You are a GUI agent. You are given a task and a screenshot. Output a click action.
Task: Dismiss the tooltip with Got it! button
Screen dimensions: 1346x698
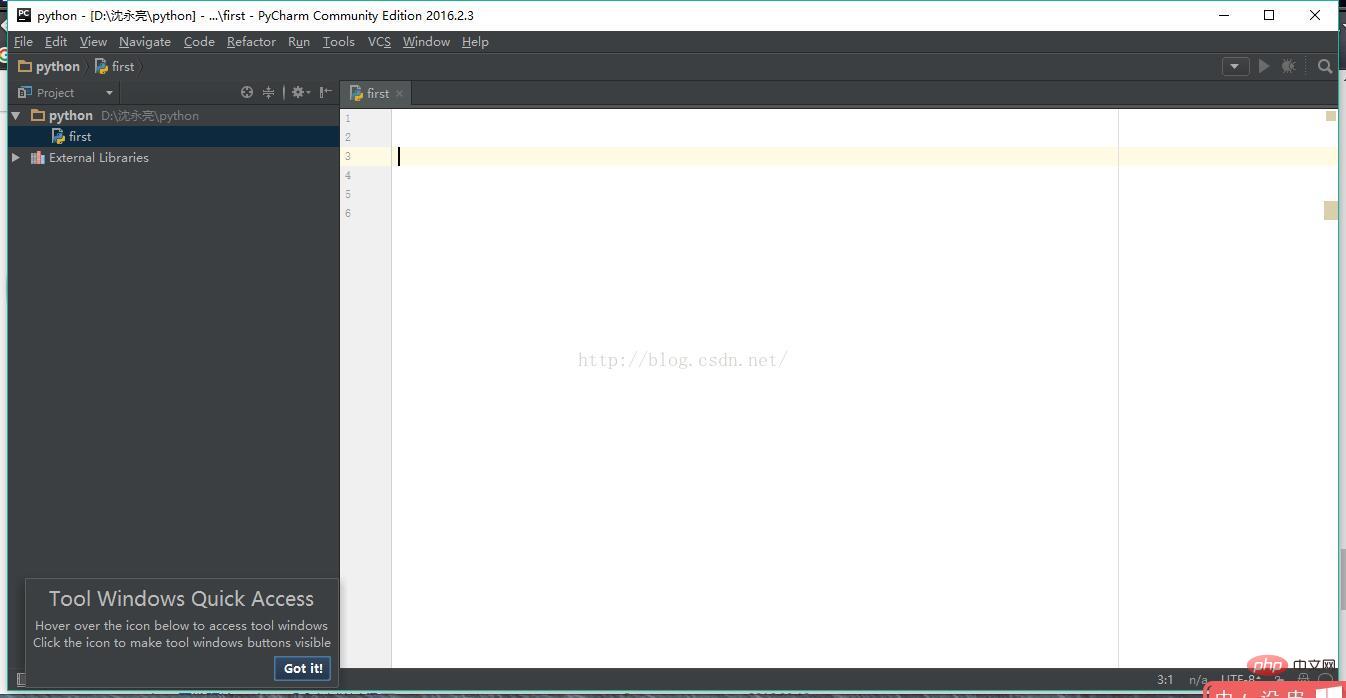click(x=303, y=668)
